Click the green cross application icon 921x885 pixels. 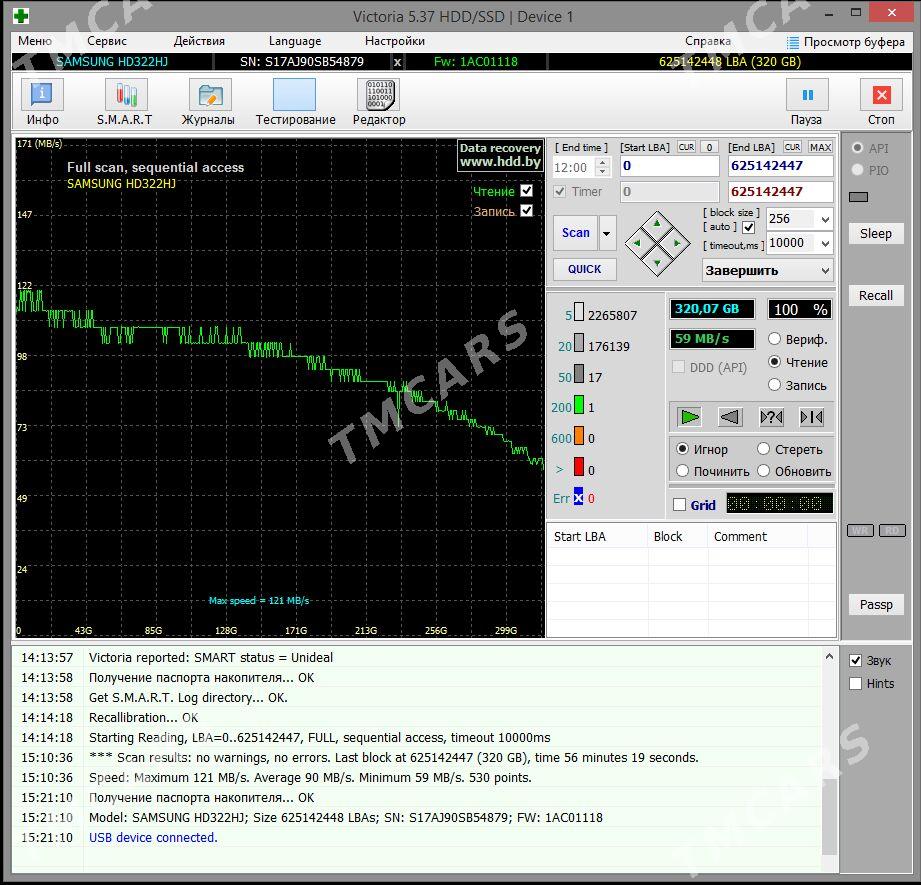click(x=21, y=16)
